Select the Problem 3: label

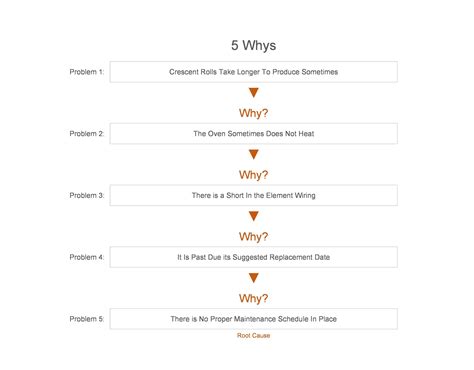pos(87,195)
